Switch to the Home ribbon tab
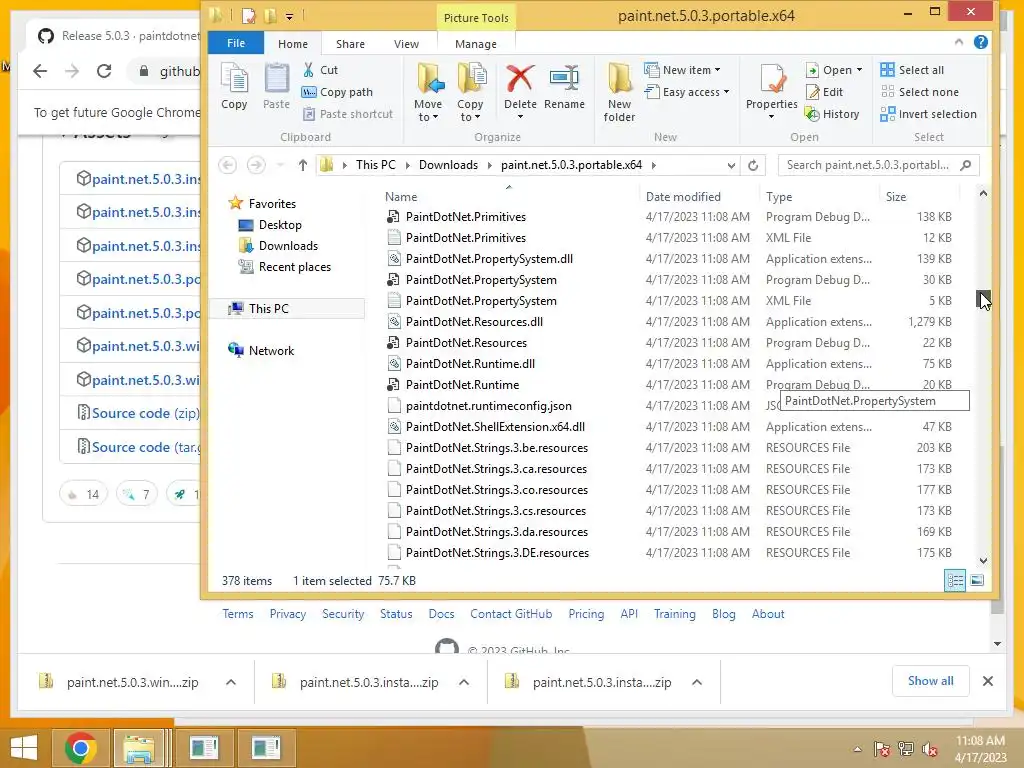Viewport: 1024px width, 768px height. point(293,44)
